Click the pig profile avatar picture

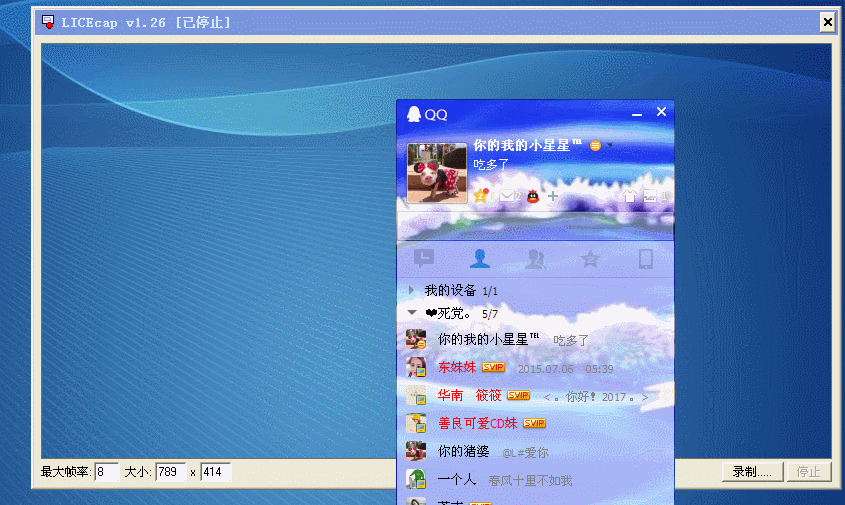[437, 173]
